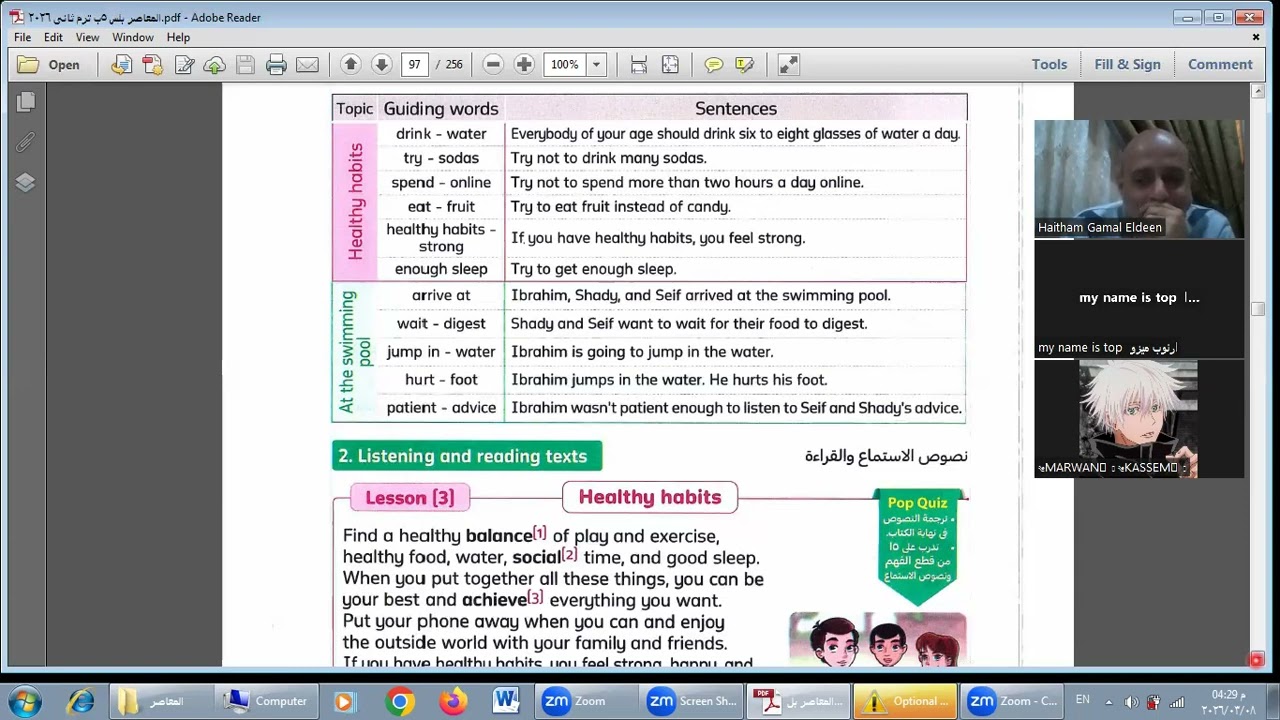This screenshot has width=1280, height=720.
Task: Click the Print file icon
Action: coord(276,65)
